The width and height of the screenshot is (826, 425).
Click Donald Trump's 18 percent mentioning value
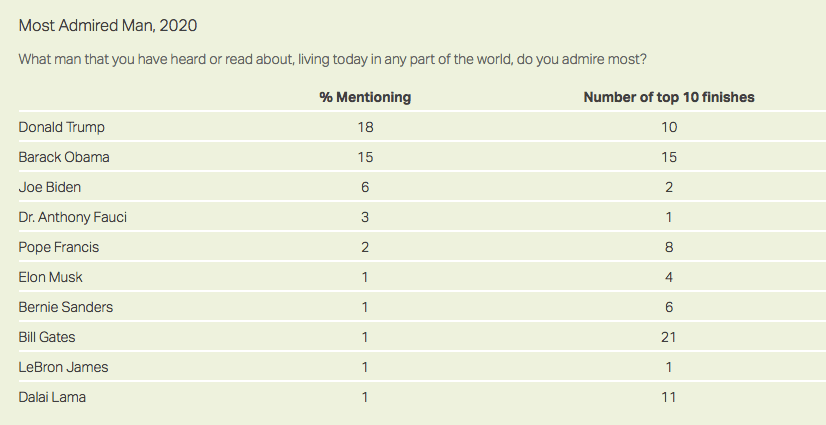(x=365, y=127)
